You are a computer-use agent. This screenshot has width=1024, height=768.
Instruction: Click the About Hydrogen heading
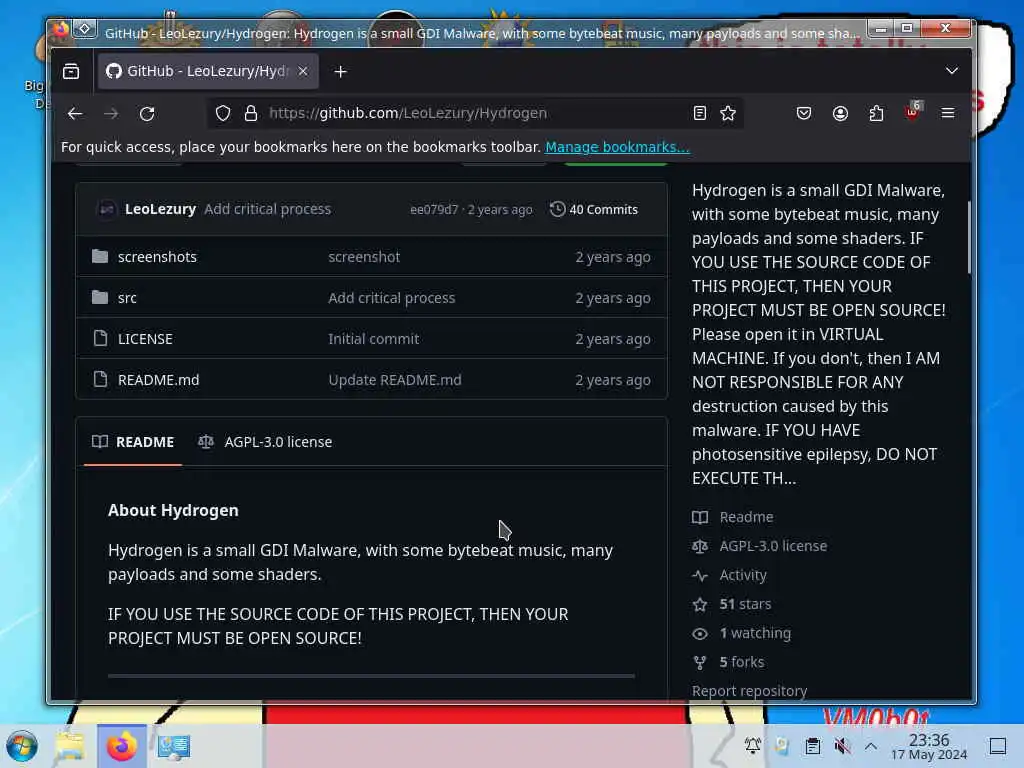coord(173,511)
